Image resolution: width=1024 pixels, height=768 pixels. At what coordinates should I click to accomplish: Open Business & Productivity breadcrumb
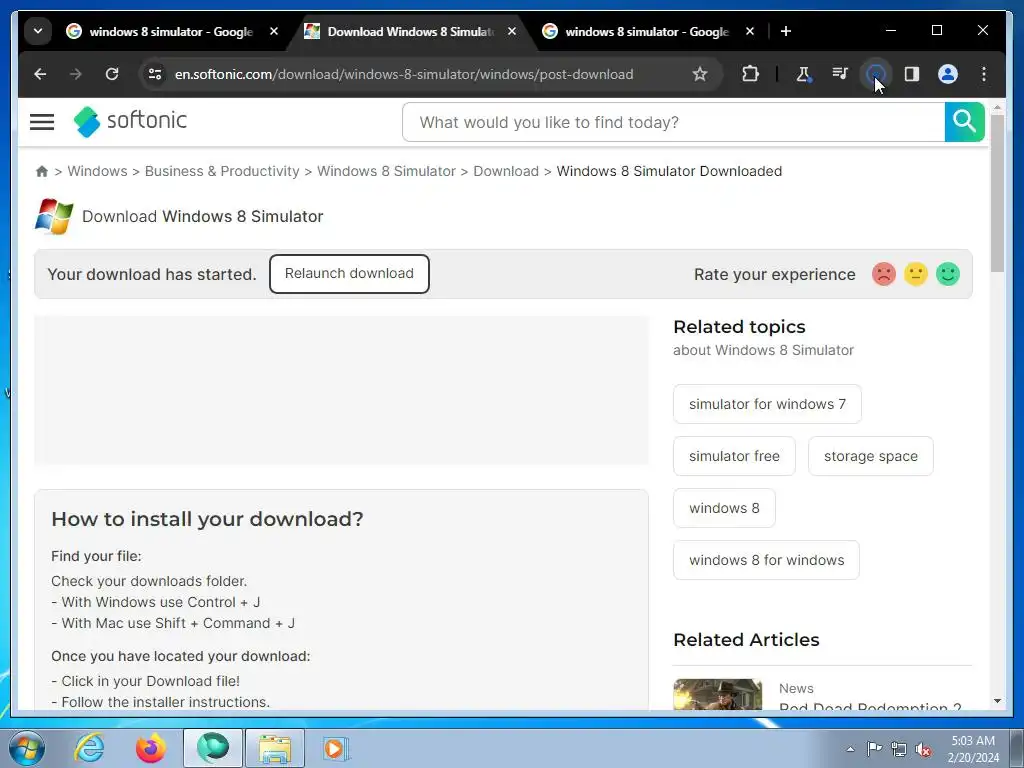point(222,171)
